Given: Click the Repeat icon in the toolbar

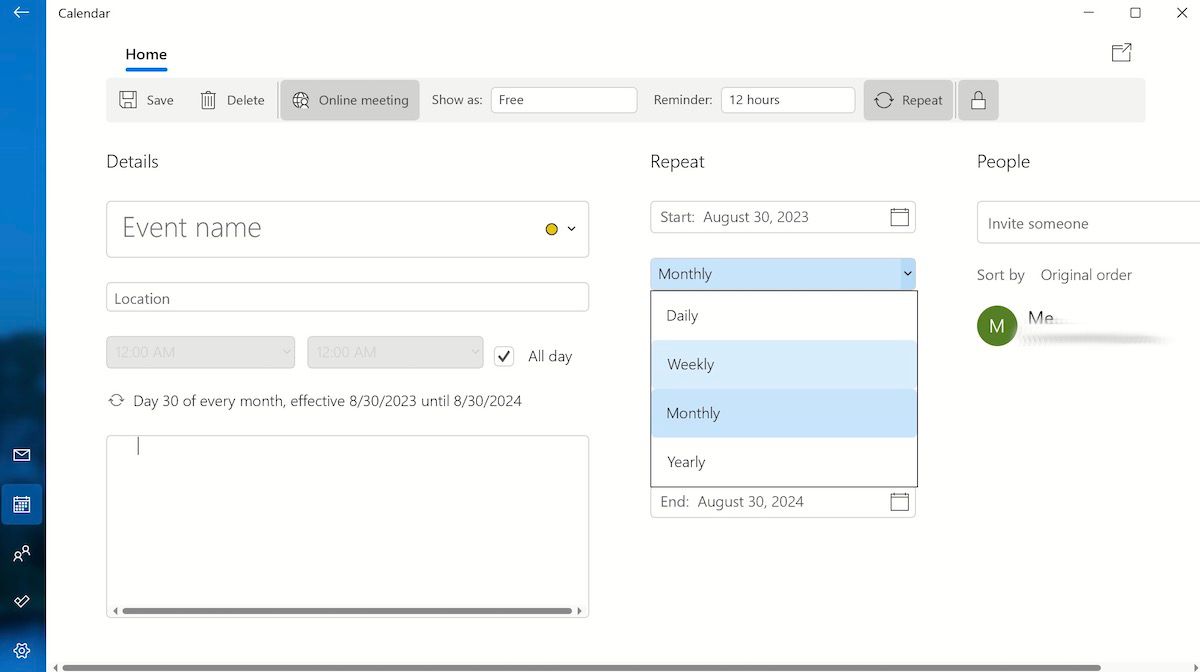Looking at the screenshot, I should pos(884,99).
